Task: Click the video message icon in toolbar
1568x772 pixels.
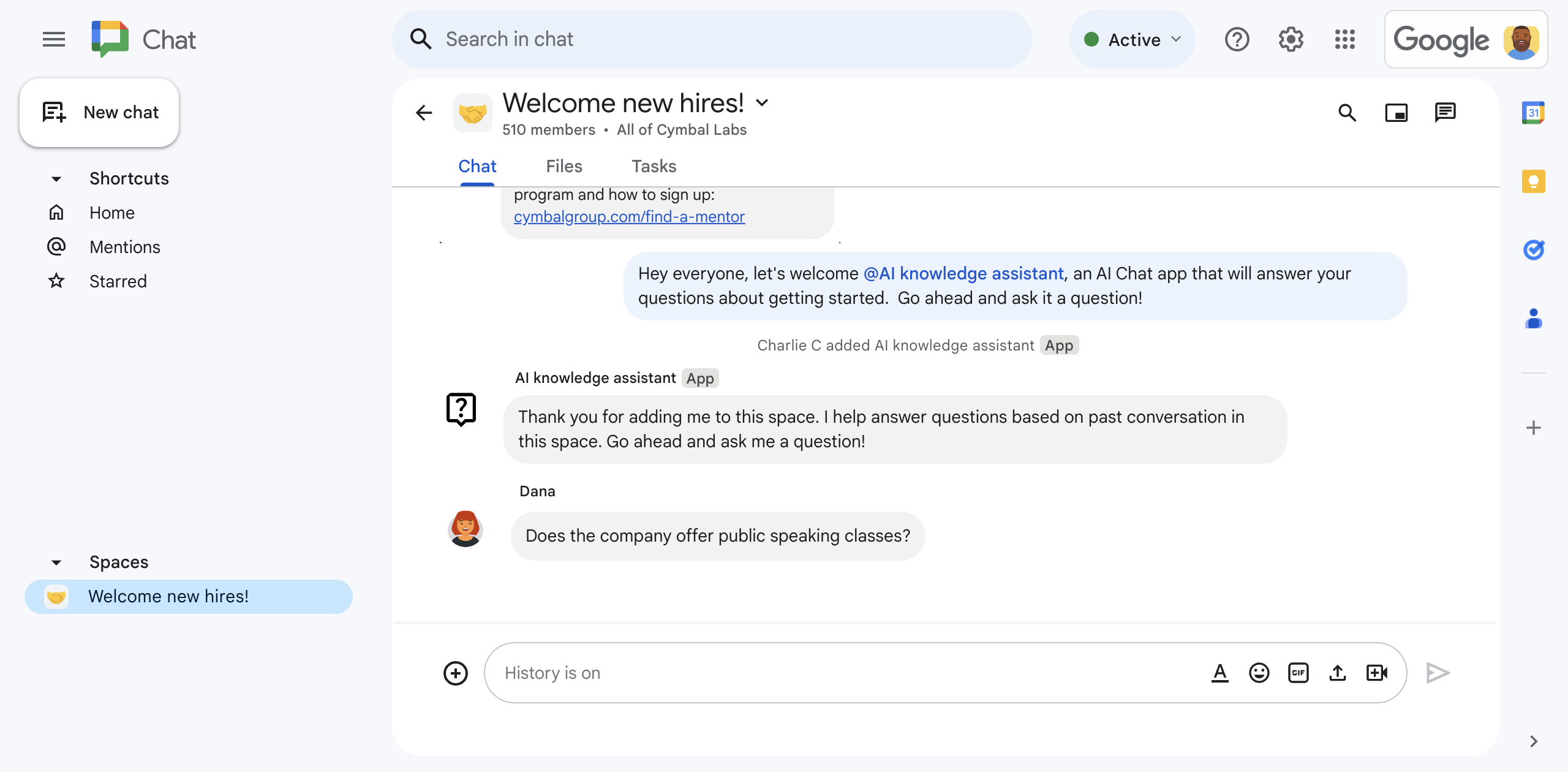Action: pyautogui.click(x=1378, y=671)
